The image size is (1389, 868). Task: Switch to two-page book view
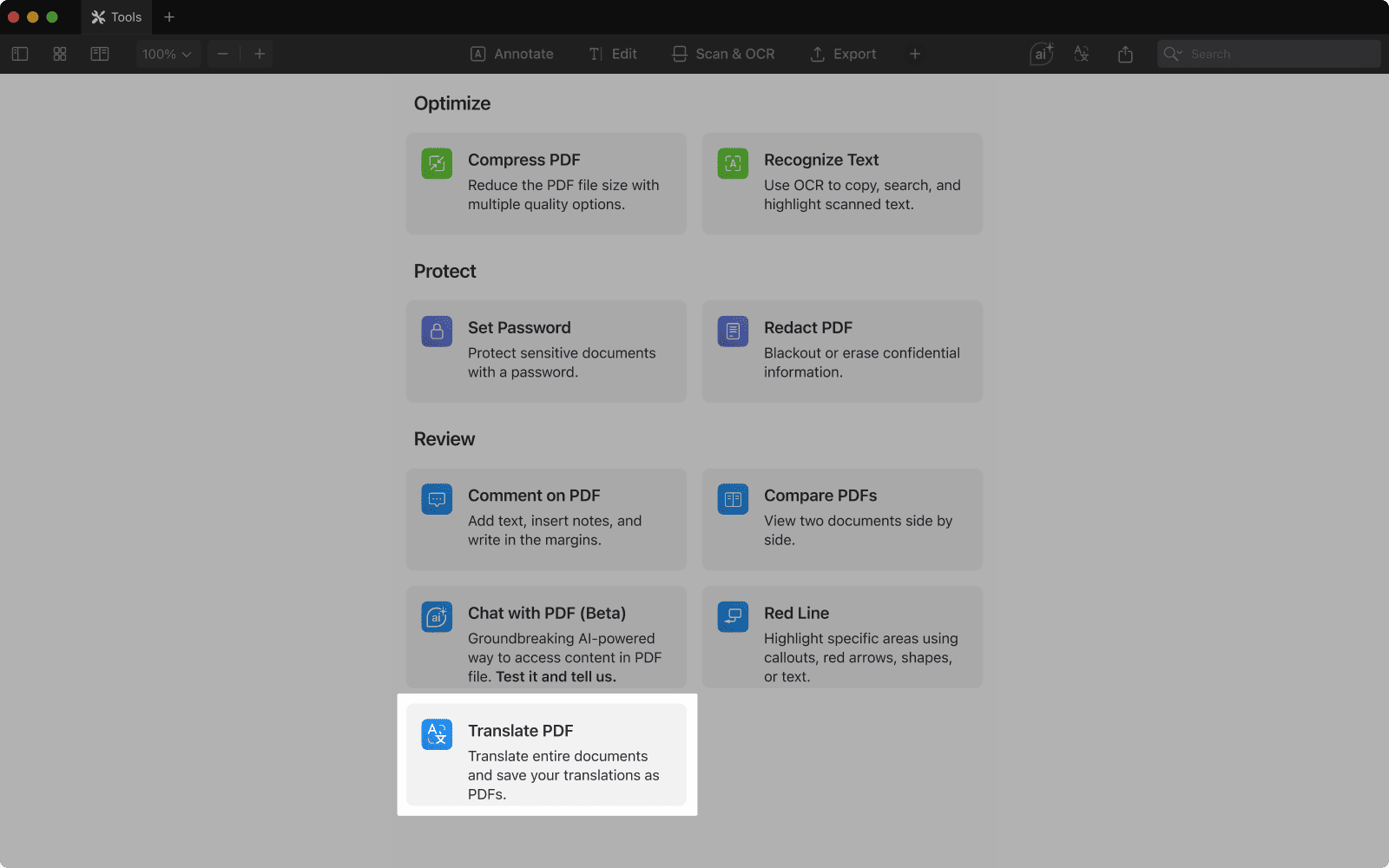pos(100,54)
